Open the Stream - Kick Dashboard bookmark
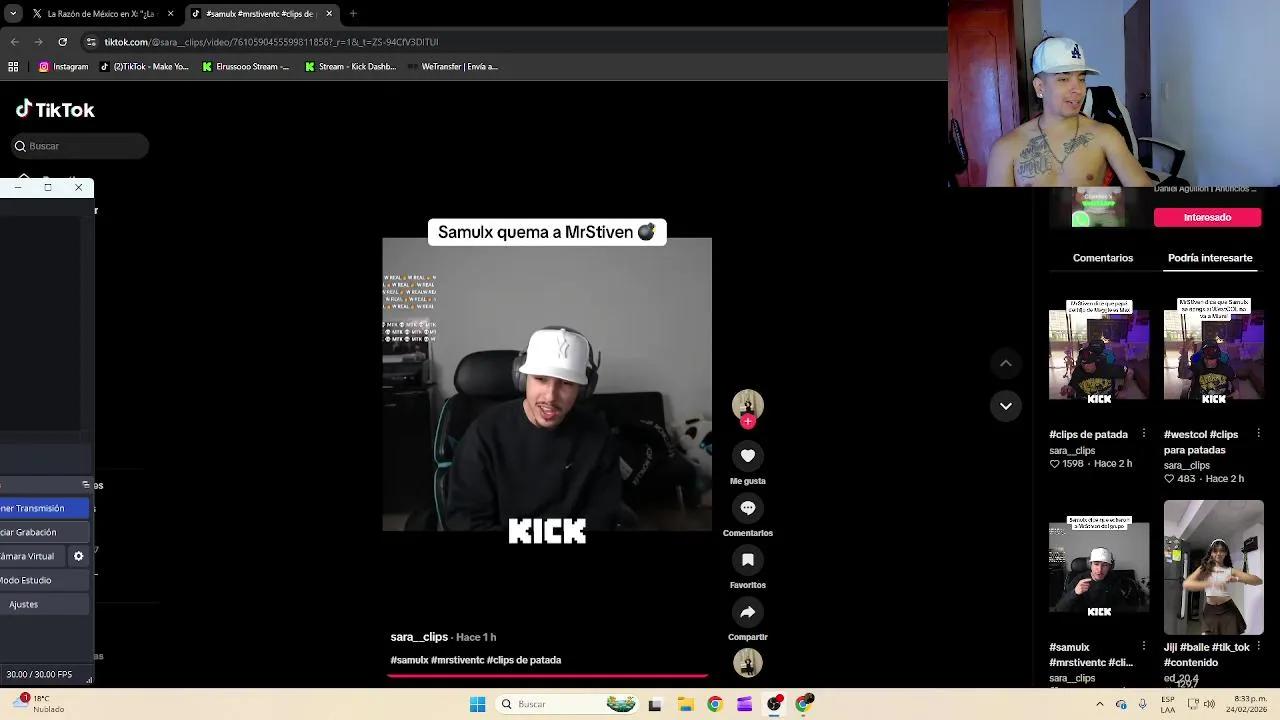Image resolution: width=1280 pixels, height=720 pixels. click(350, 67)
